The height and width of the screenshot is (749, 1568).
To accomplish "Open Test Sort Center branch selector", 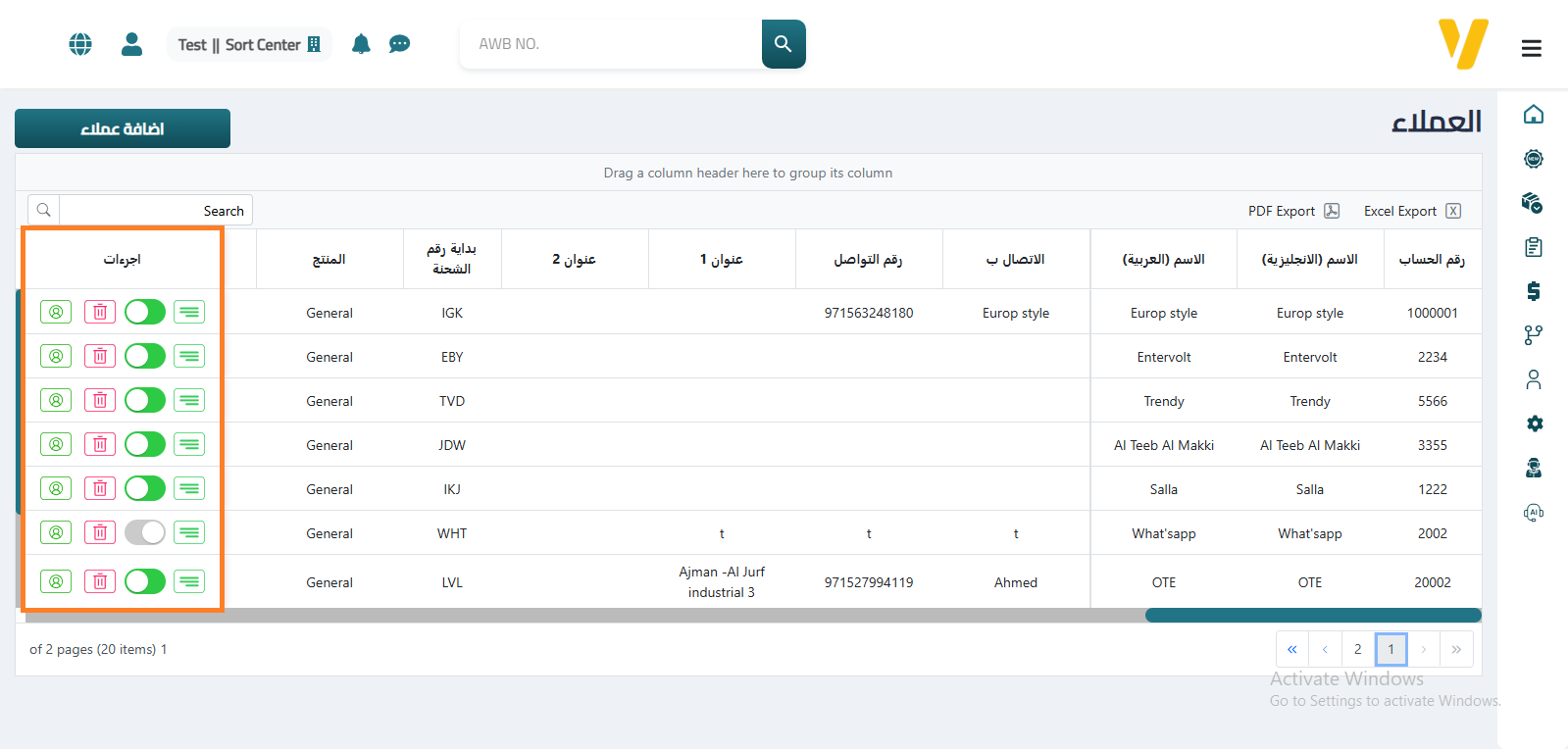I will 249,44.
